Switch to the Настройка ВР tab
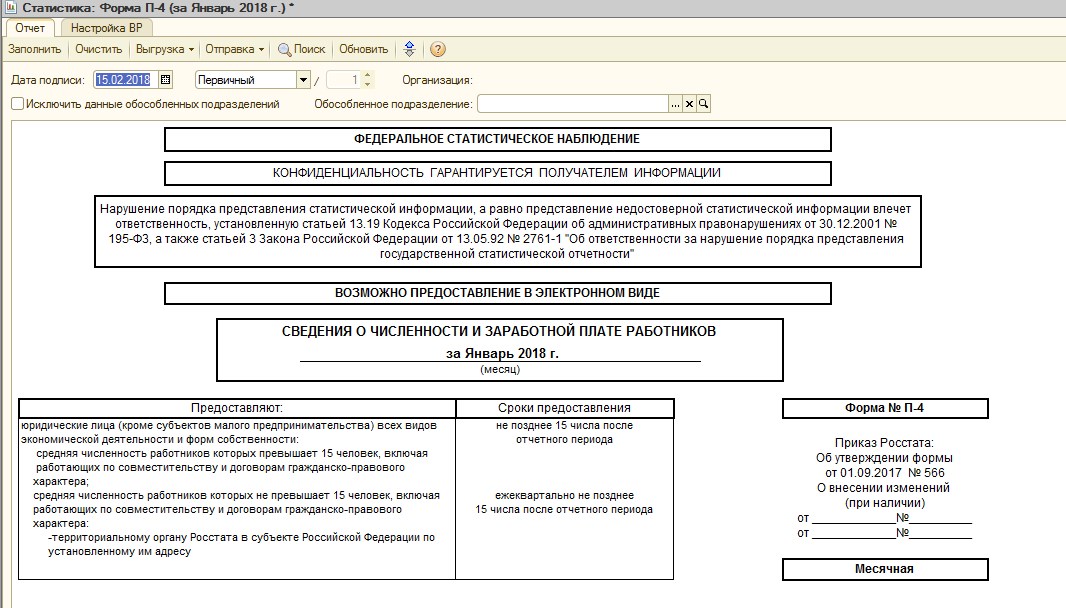The image size is (1066, 608). [x=107, y=28]
